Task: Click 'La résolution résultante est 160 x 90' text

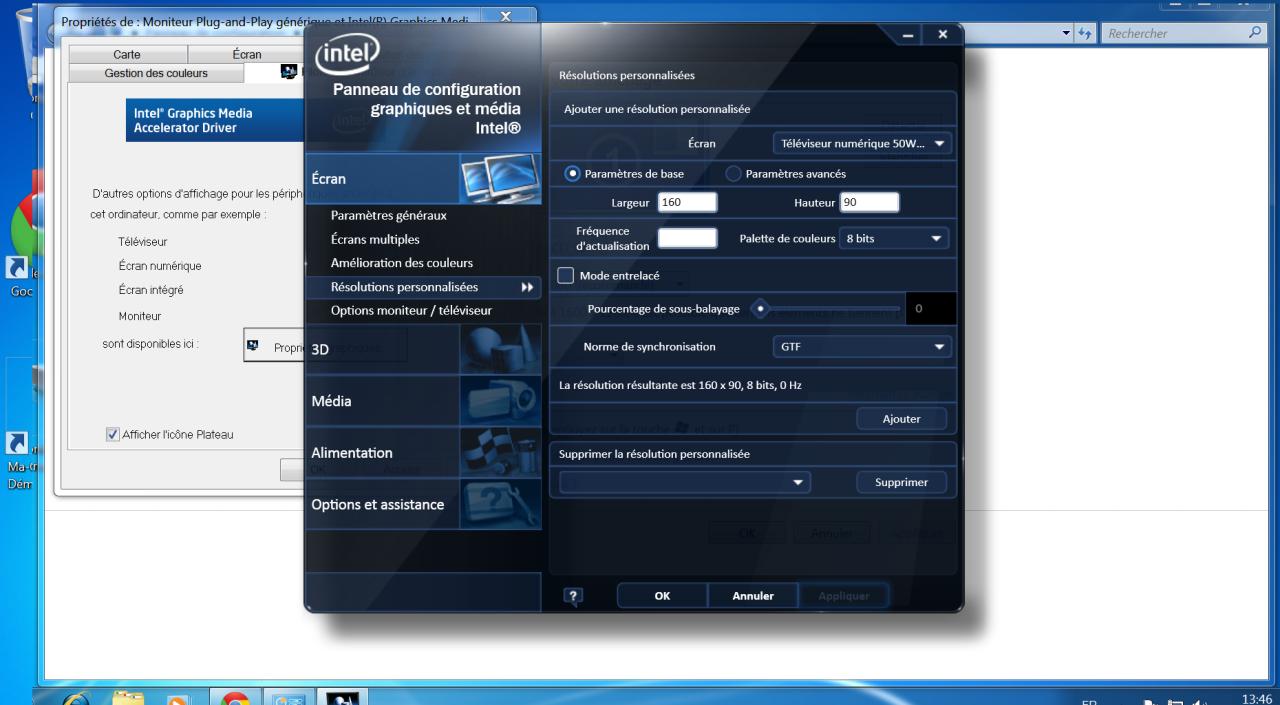Action: (680, 385)
